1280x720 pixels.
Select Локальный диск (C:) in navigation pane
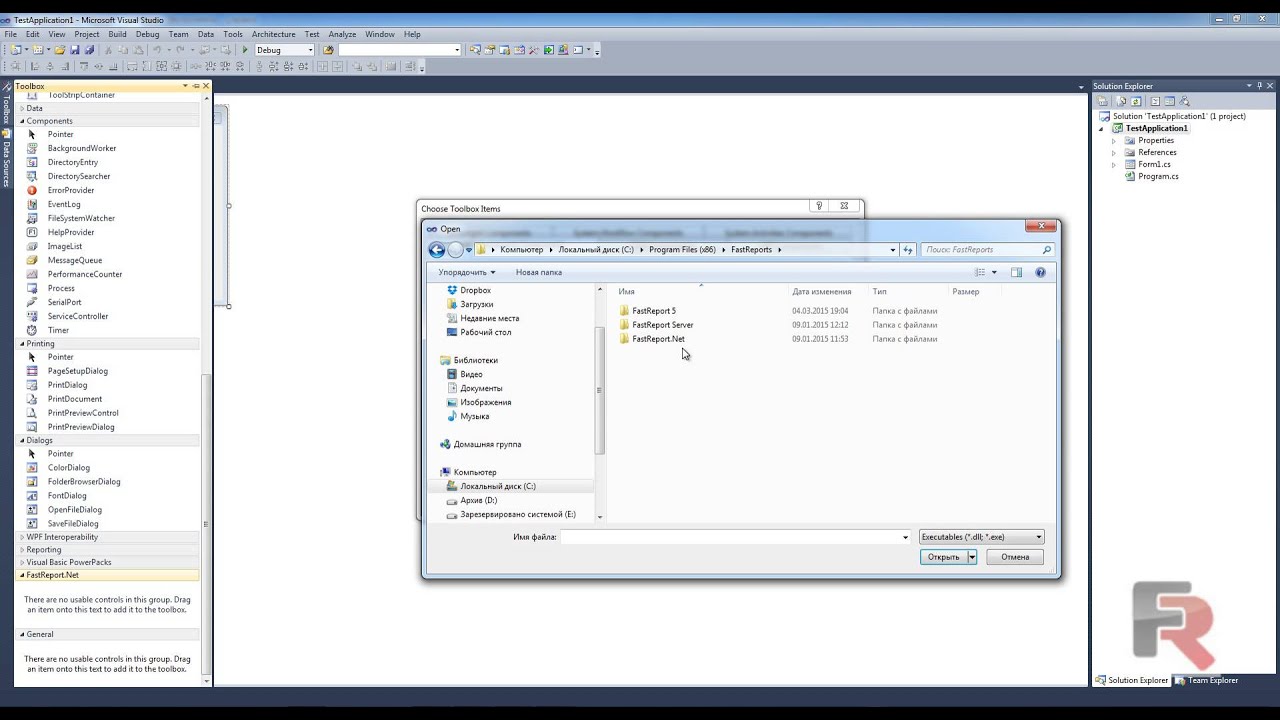(x=498, y=486)
